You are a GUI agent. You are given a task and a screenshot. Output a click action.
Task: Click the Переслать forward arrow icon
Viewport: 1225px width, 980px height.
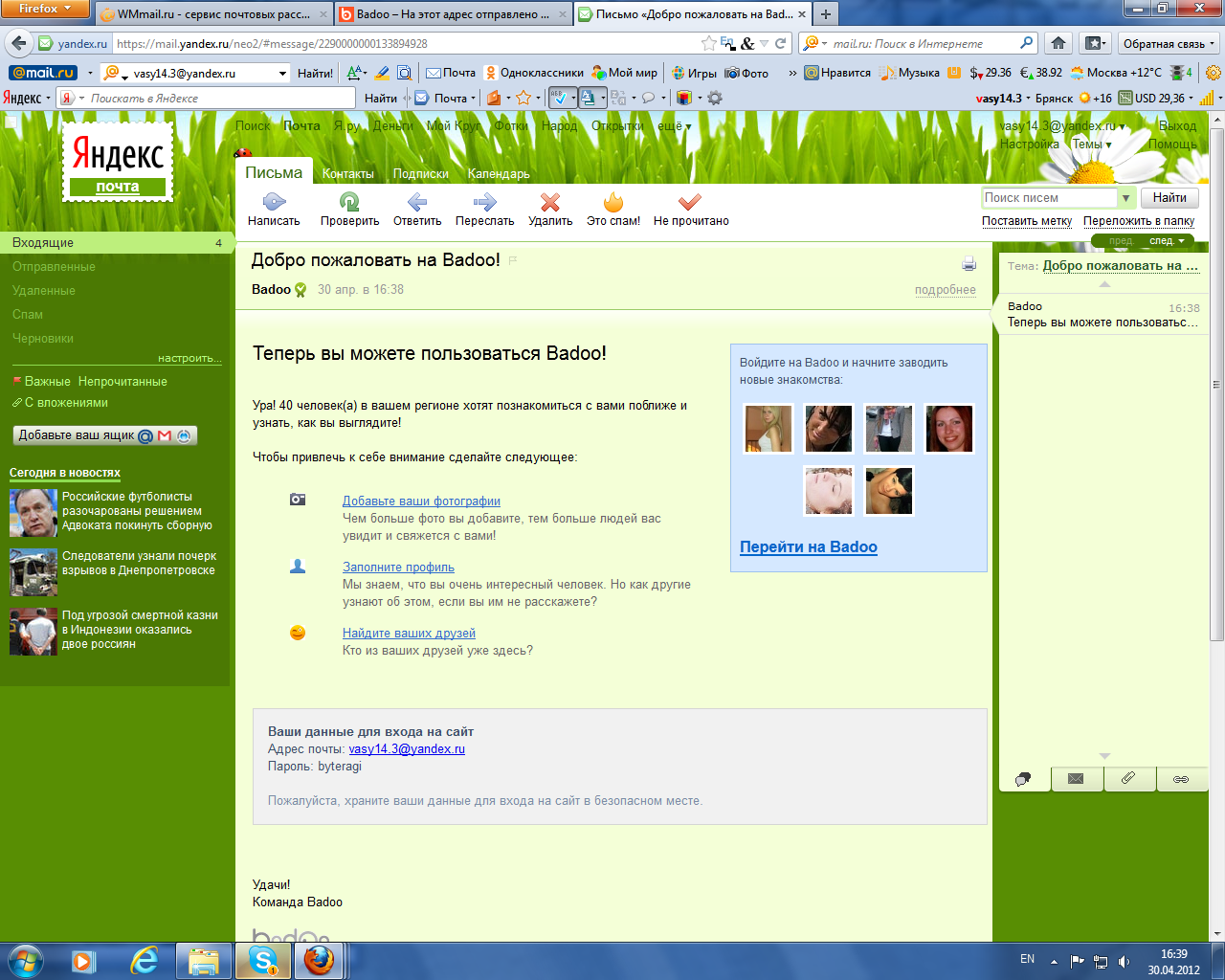485,202
